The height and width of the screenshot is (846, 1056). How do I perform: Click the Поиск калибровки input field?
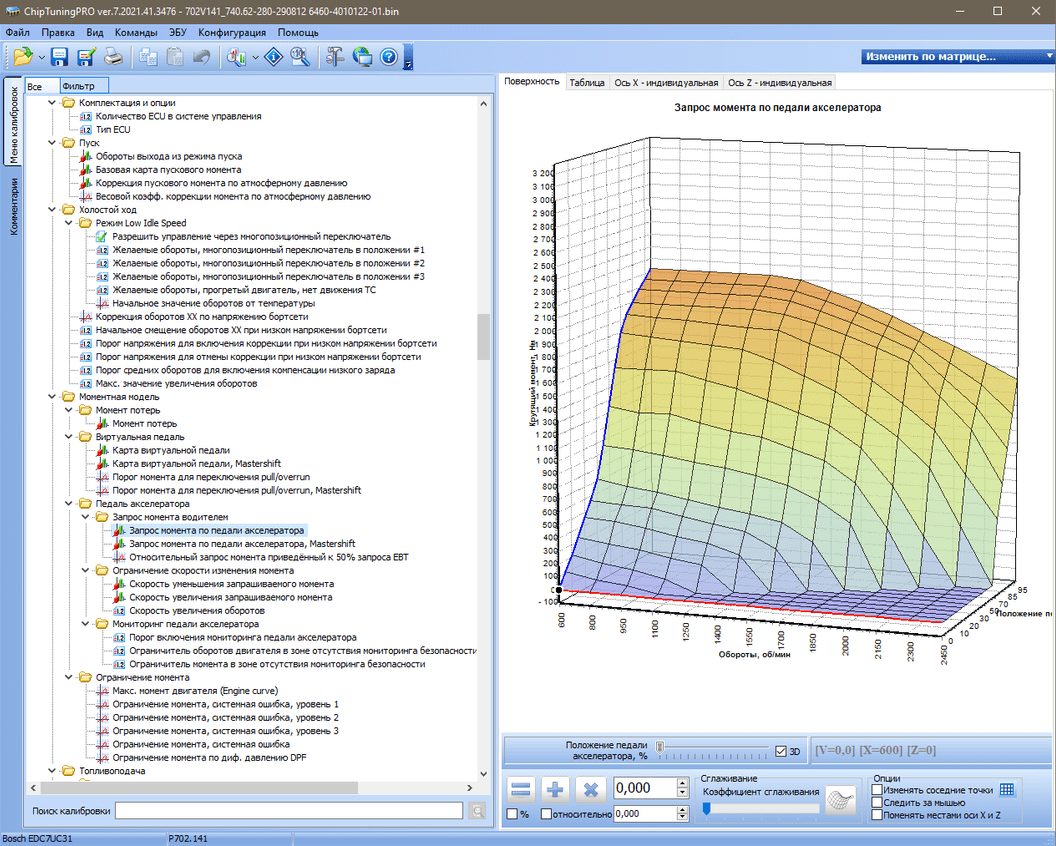point(289,811)
